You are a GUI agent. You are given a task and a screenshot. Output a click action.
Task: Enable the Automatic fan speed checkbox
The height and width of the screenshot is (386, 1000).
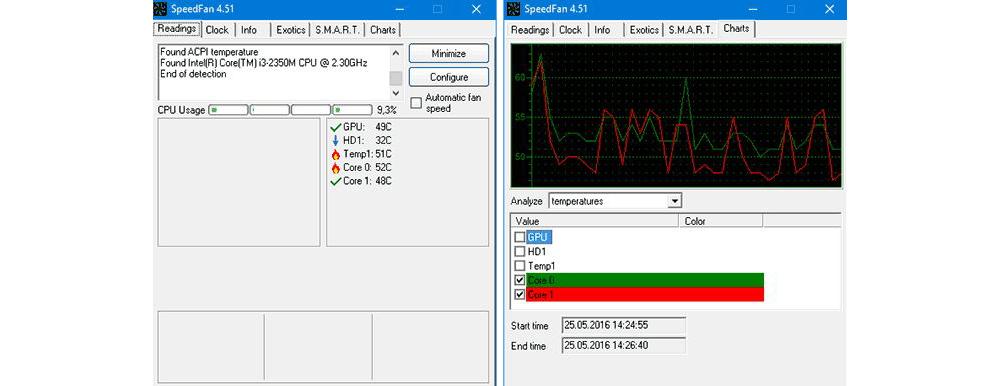click(416, 103)
